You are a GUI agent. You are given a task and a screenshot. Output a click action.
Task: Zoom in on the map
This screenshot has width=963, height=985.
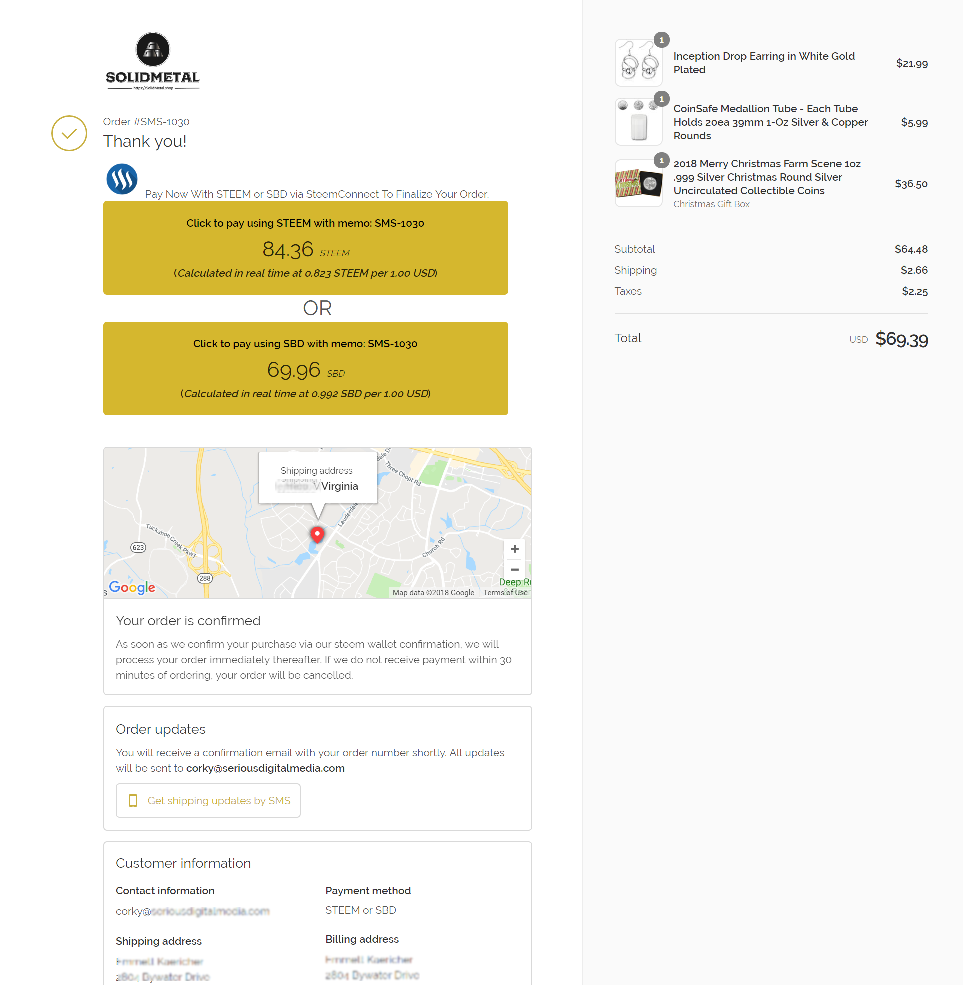click(x=514, y=549)
